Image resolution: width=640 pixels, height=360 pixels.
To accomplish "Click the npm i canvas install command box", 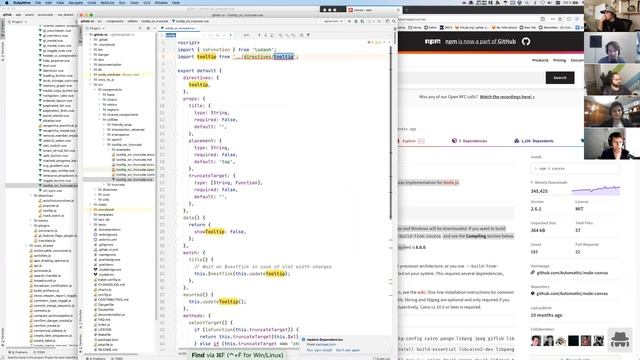I will 575,168.
